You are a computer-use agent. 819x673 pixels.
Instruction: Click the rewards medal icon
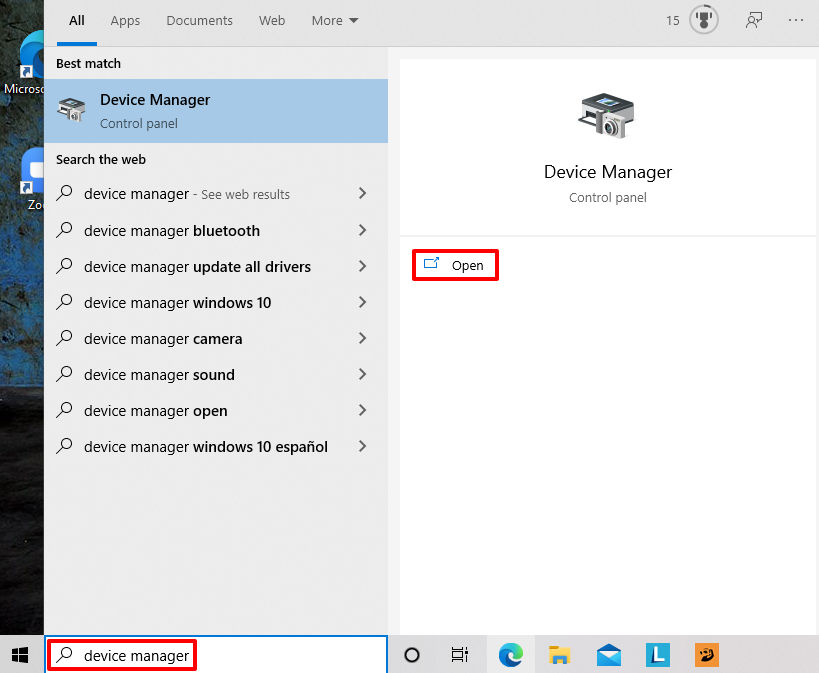point(704,20)
